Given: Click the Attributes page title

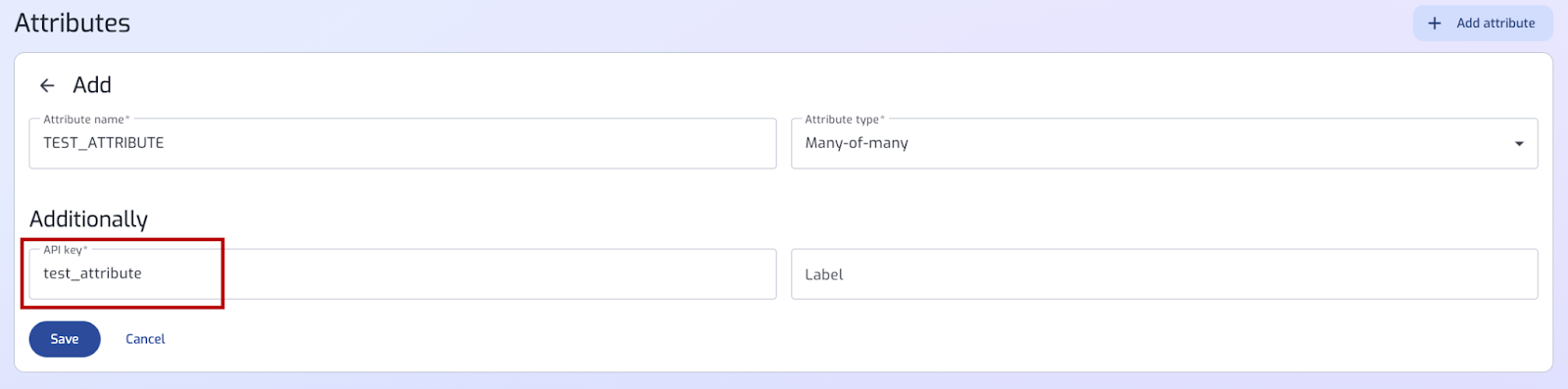Looking at the screenshot, I should click(73, 23).
